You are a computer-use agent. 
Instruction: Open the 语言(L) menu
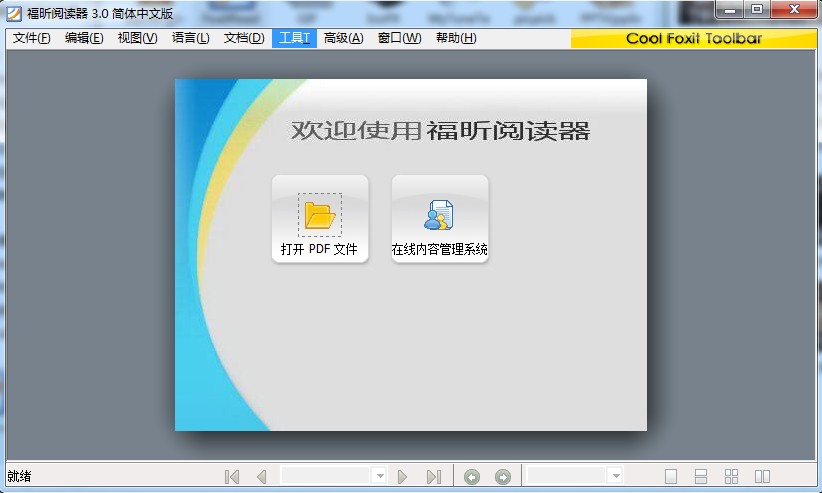[190, 38]
